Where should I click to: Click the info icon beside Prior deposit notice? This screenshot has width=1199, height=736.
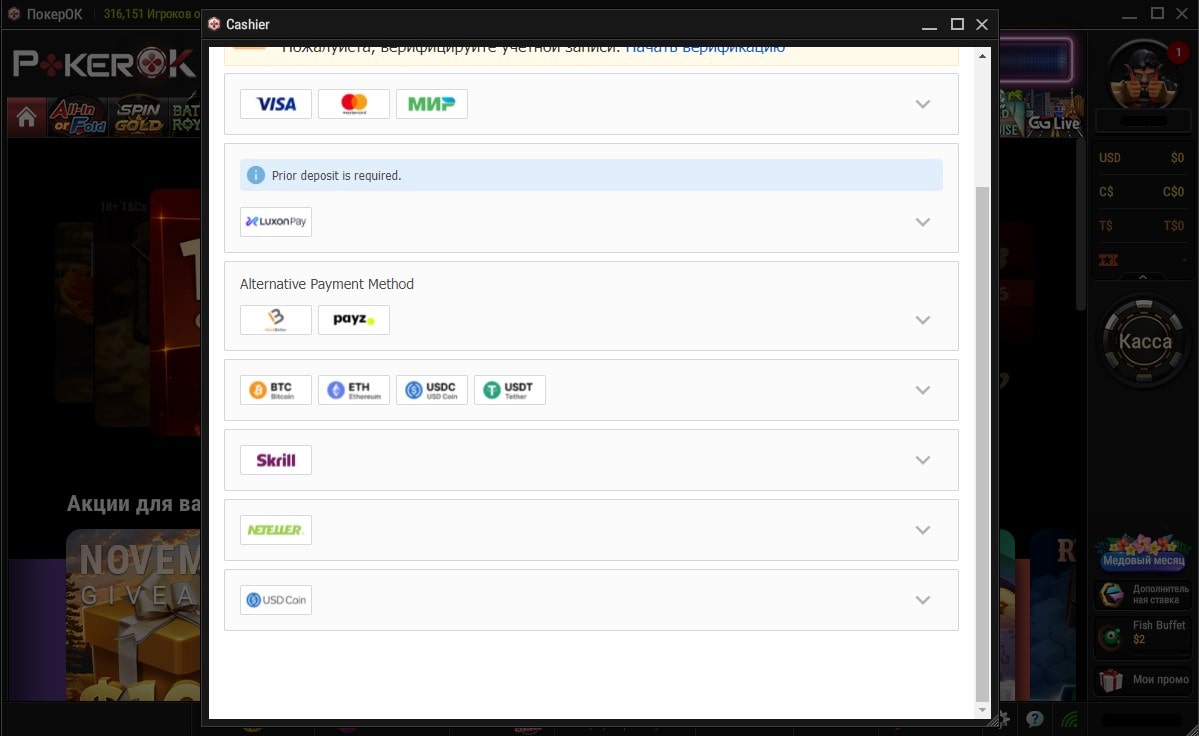point(255,175)
